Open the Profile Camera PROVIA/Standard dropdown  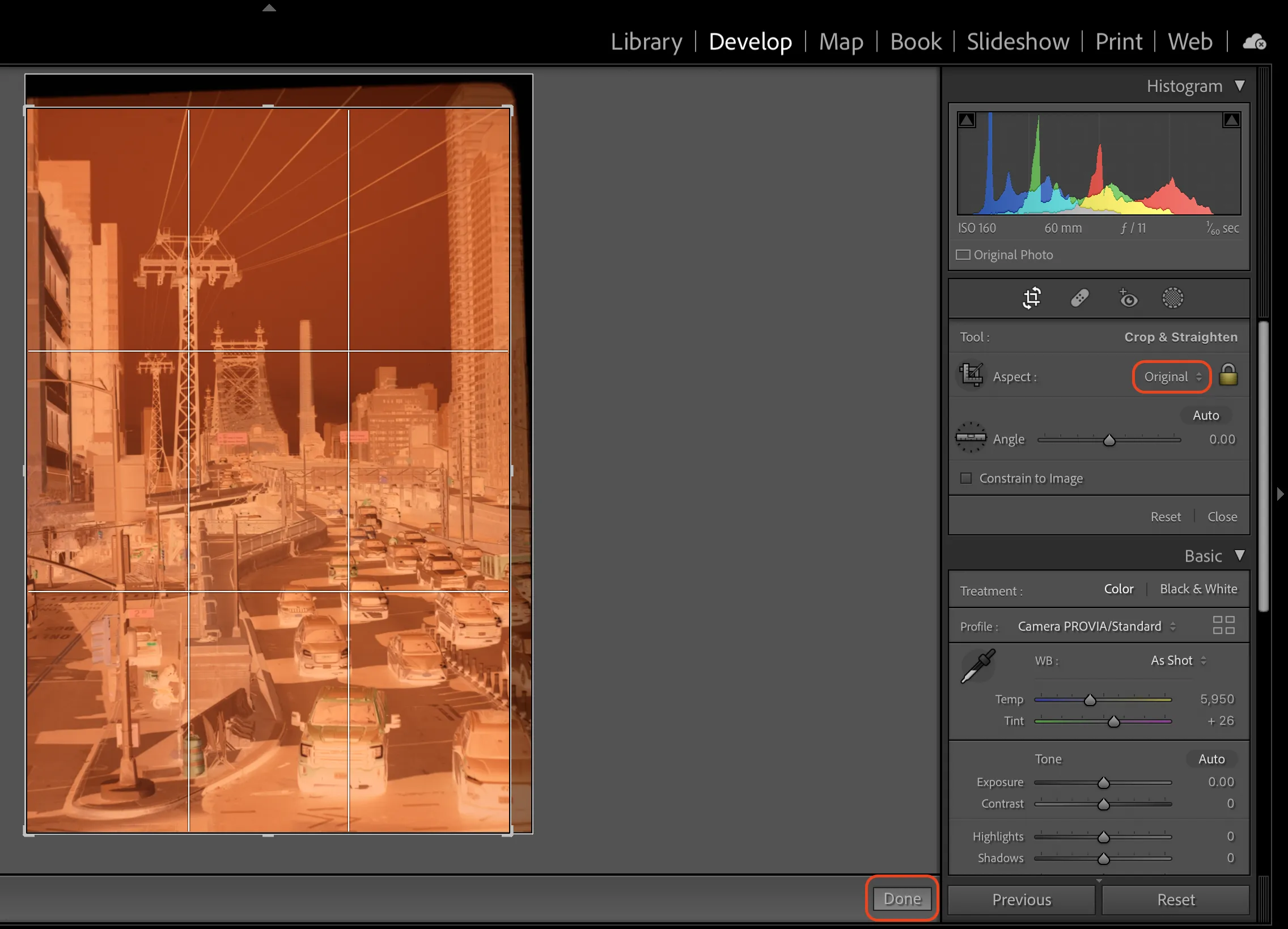(x=1096, y=626)
